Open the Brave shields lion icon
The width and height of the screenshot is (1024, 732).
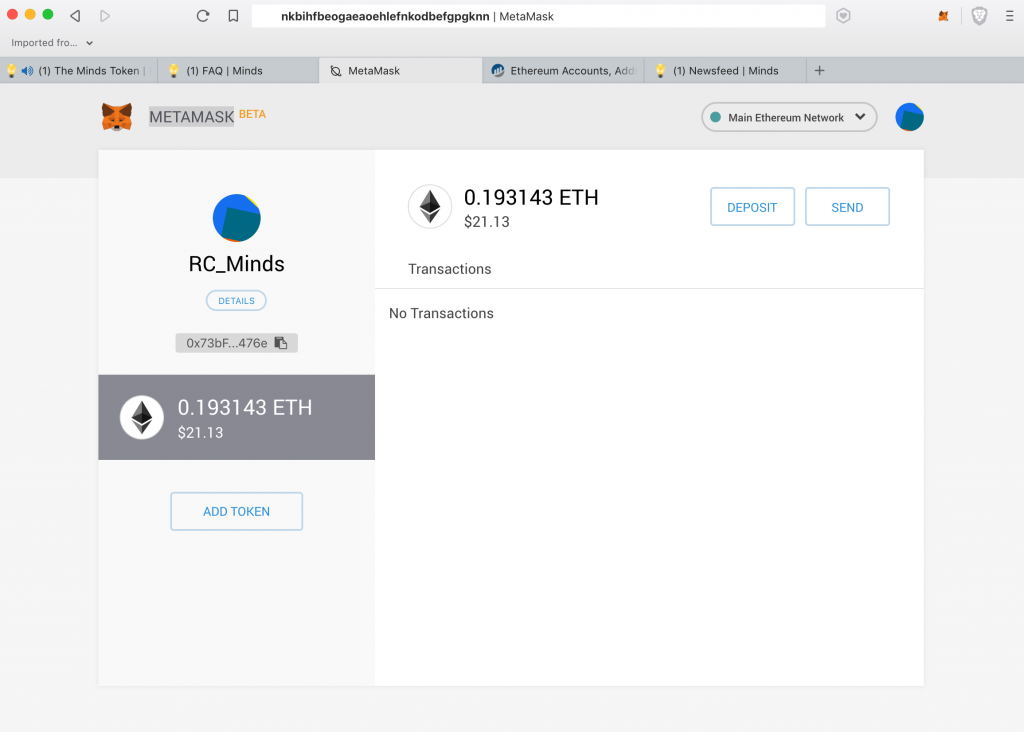tap(979, 16)
